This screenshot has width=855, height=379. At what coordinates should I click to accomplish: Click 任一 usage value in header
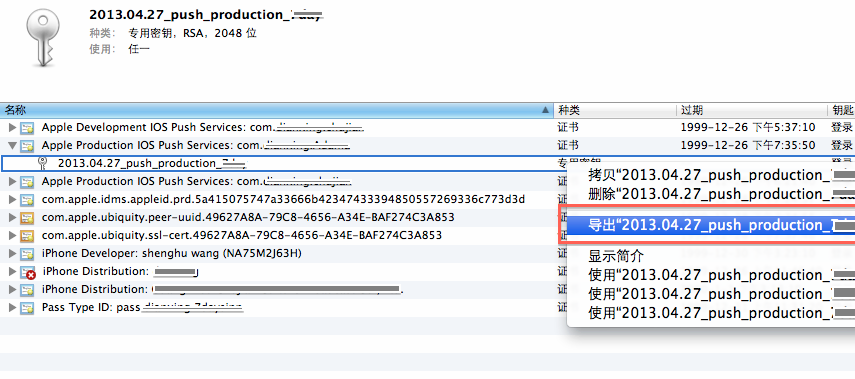[139, 49]
